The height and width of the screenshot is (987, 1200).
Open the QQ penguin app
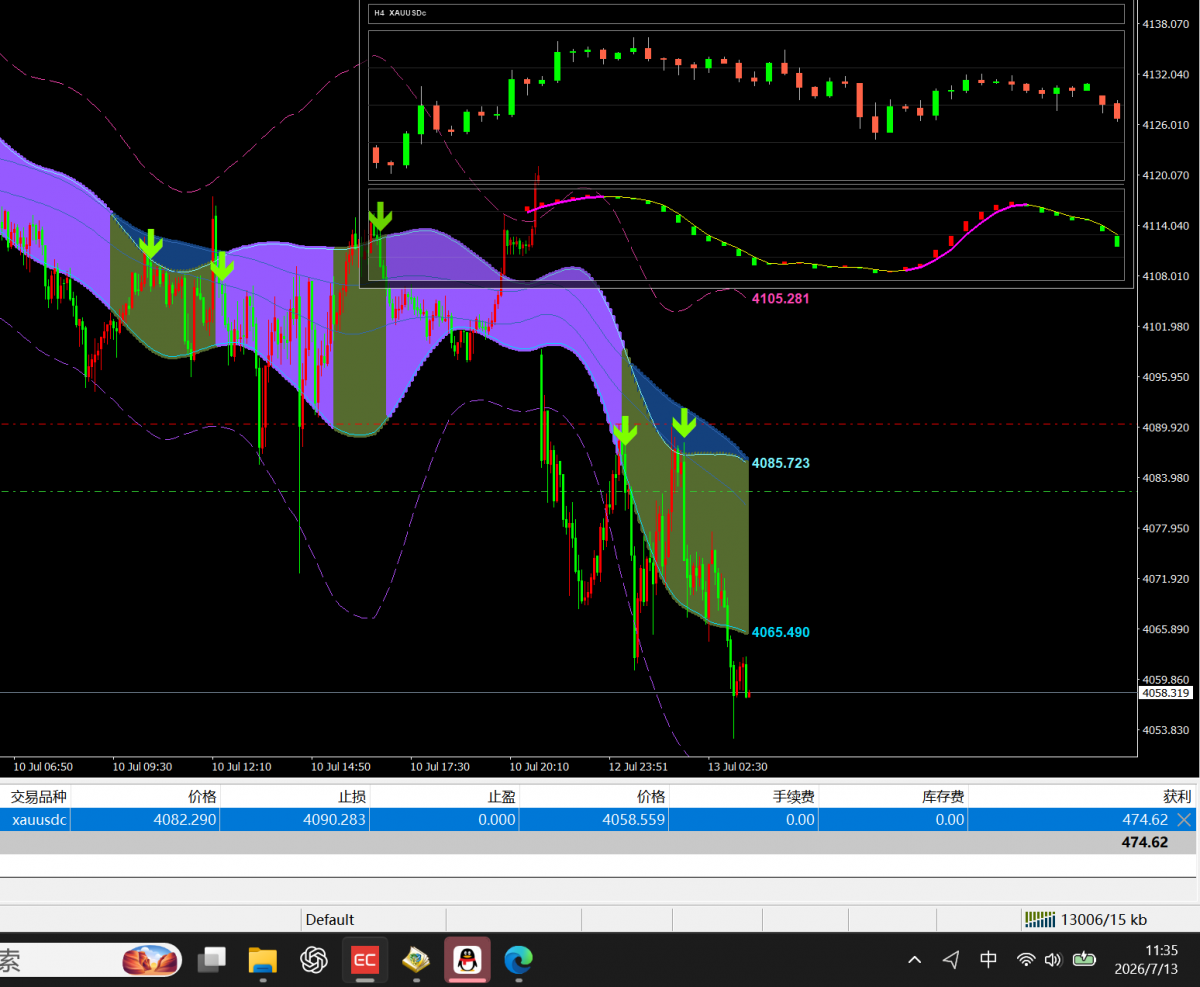466,960
